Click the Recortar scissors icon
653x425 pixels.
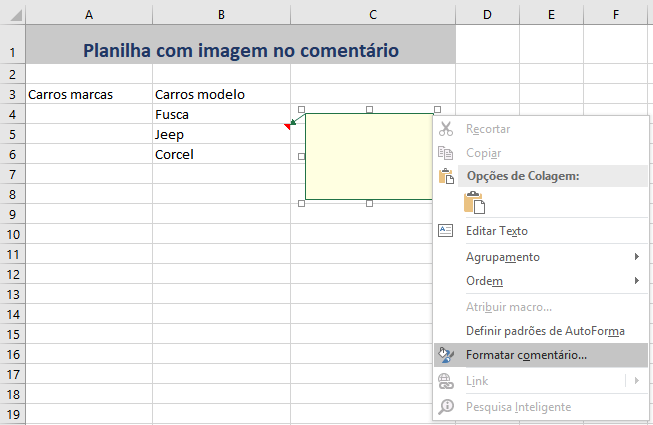(446, 129)
